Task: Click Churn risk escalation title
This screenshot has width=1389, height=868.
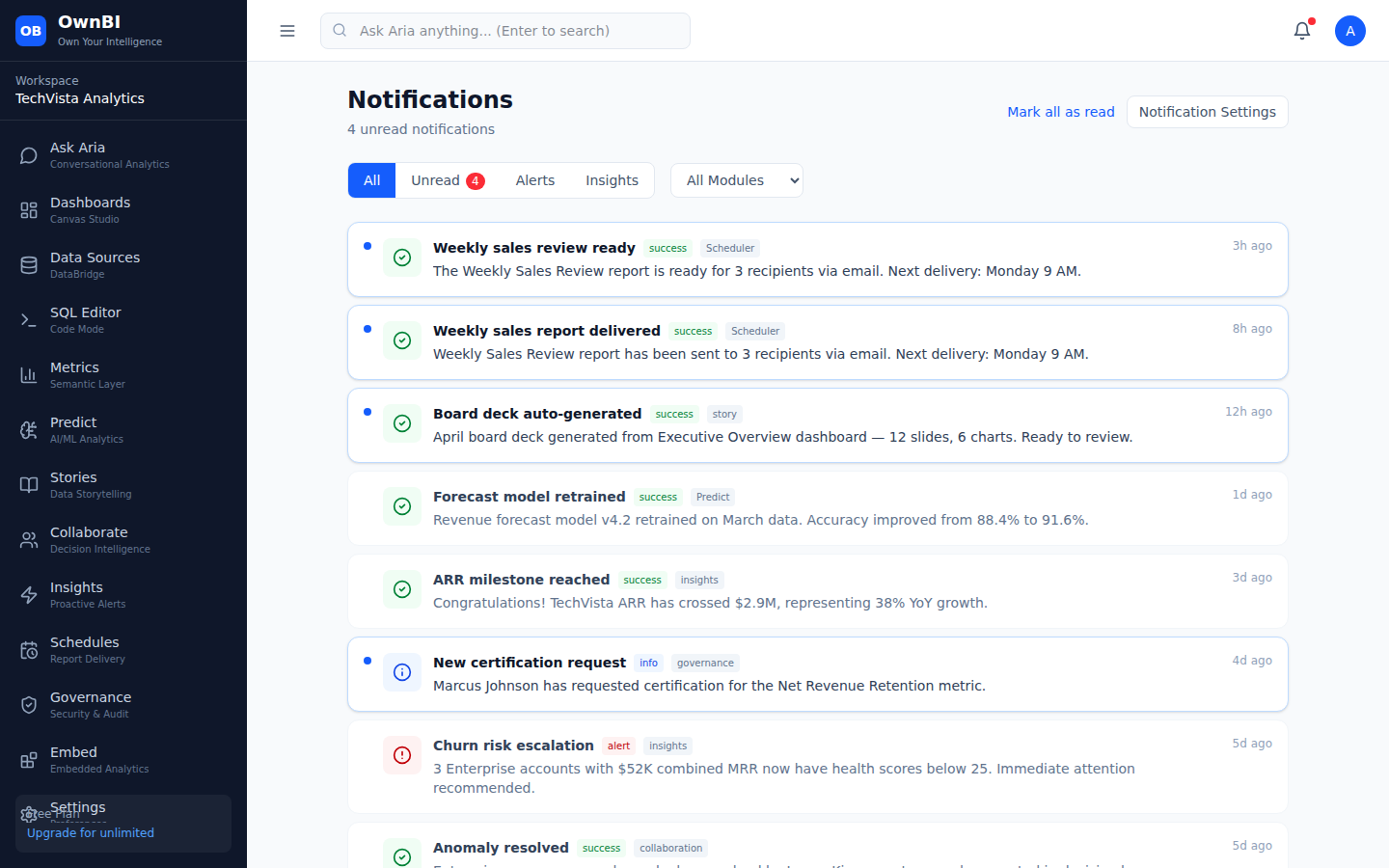Action: point(513,746)
